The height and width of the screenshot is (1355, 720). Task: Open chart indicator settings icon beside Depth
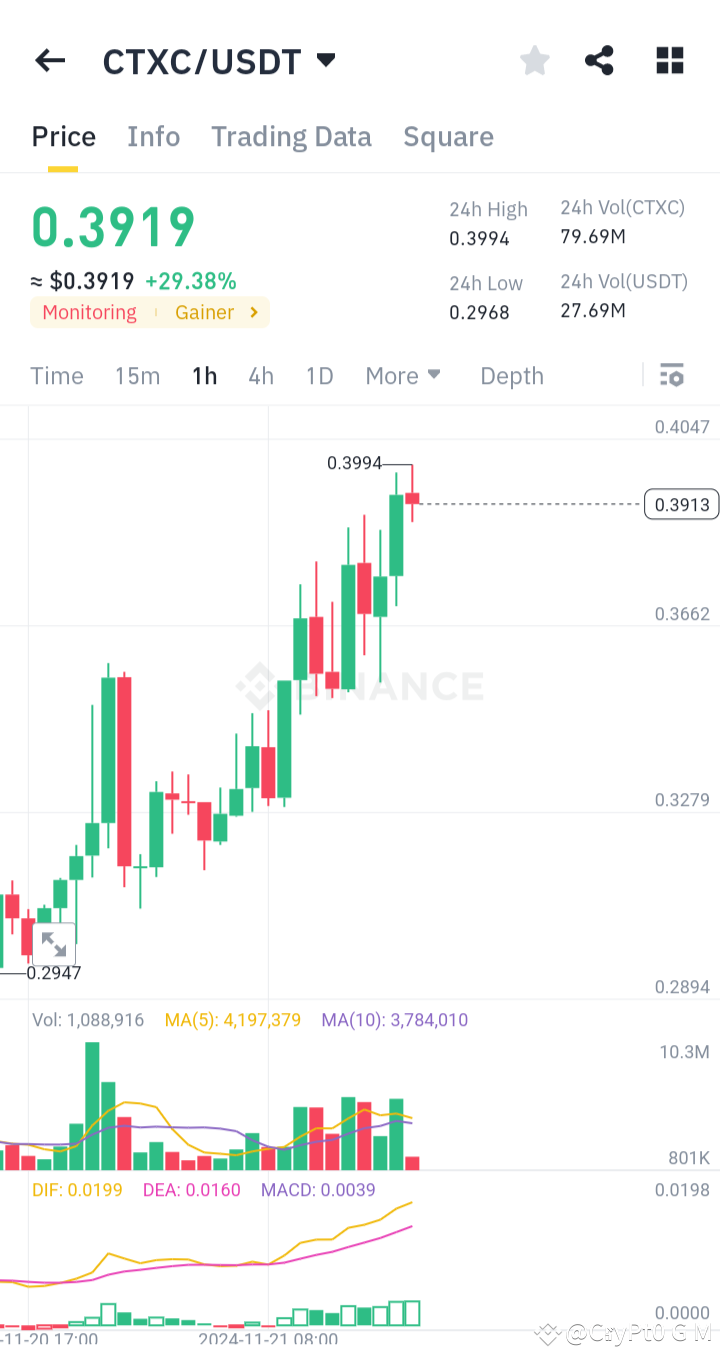pos(672,375)
